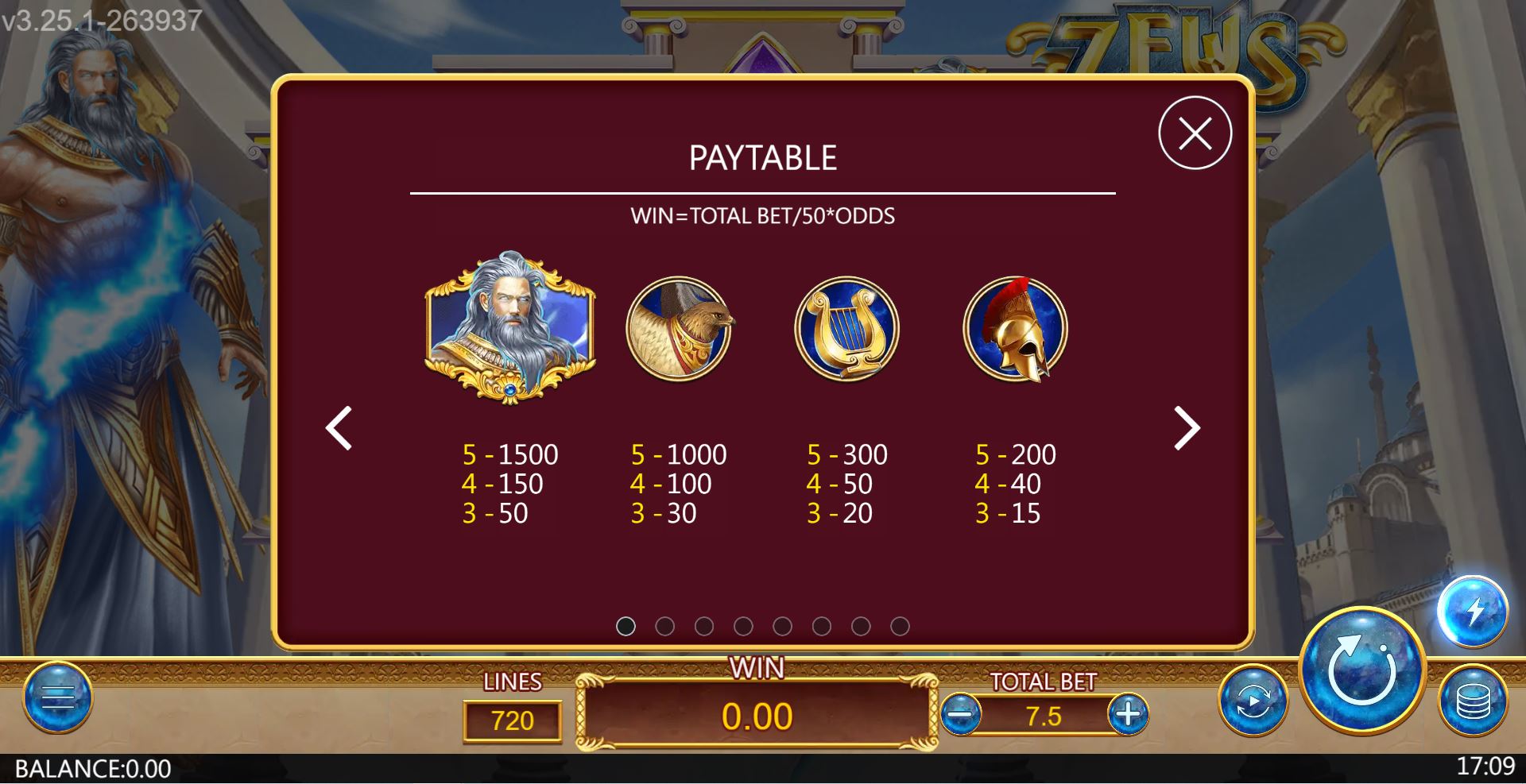Toggle turbo mode lightning orb
Image resolution: width=1526 pixels, height=784 pixels.
pyautogui.click(x=1473, y=612)
